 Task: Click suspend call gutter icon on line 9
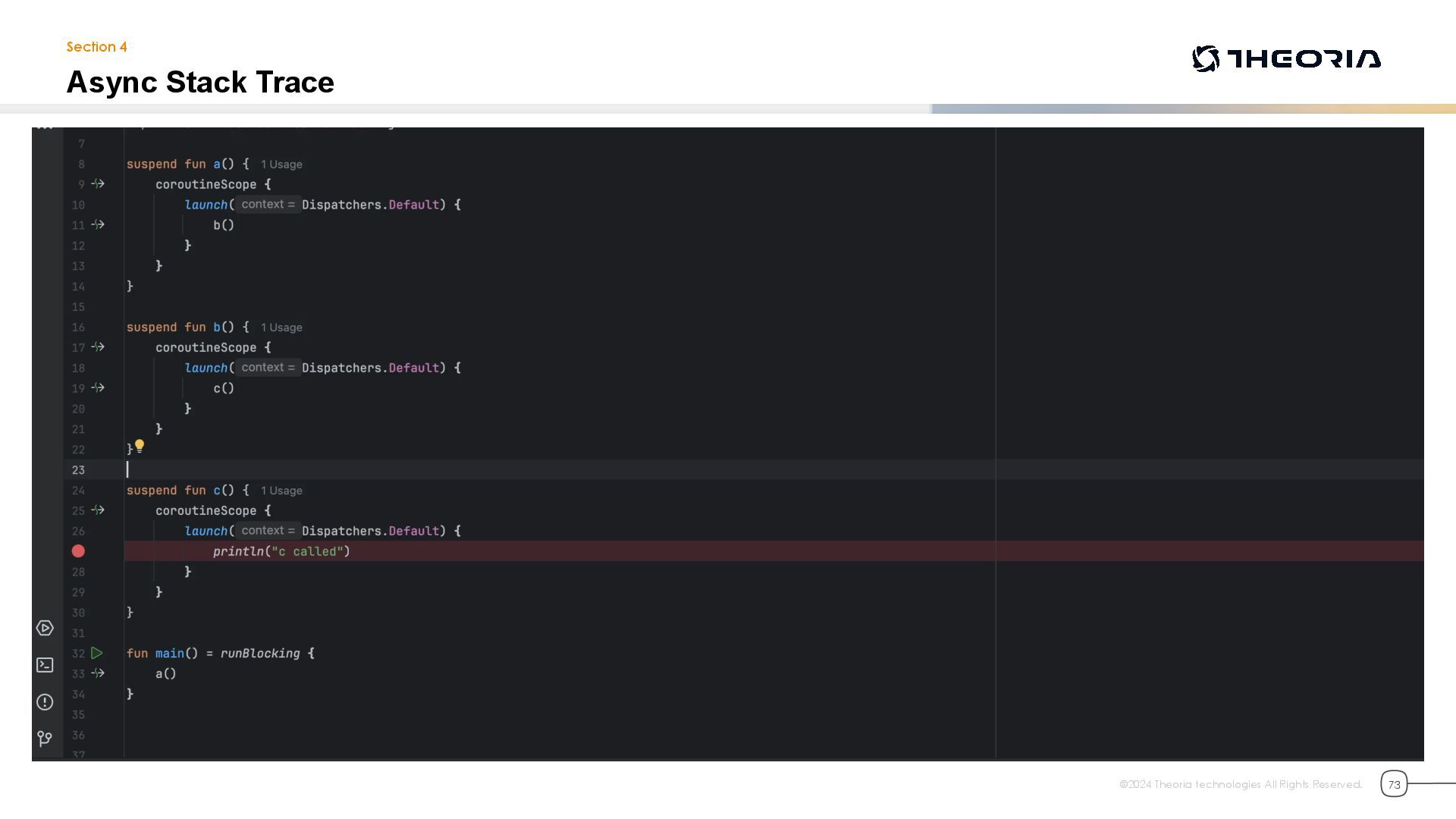tap(98, 184)
